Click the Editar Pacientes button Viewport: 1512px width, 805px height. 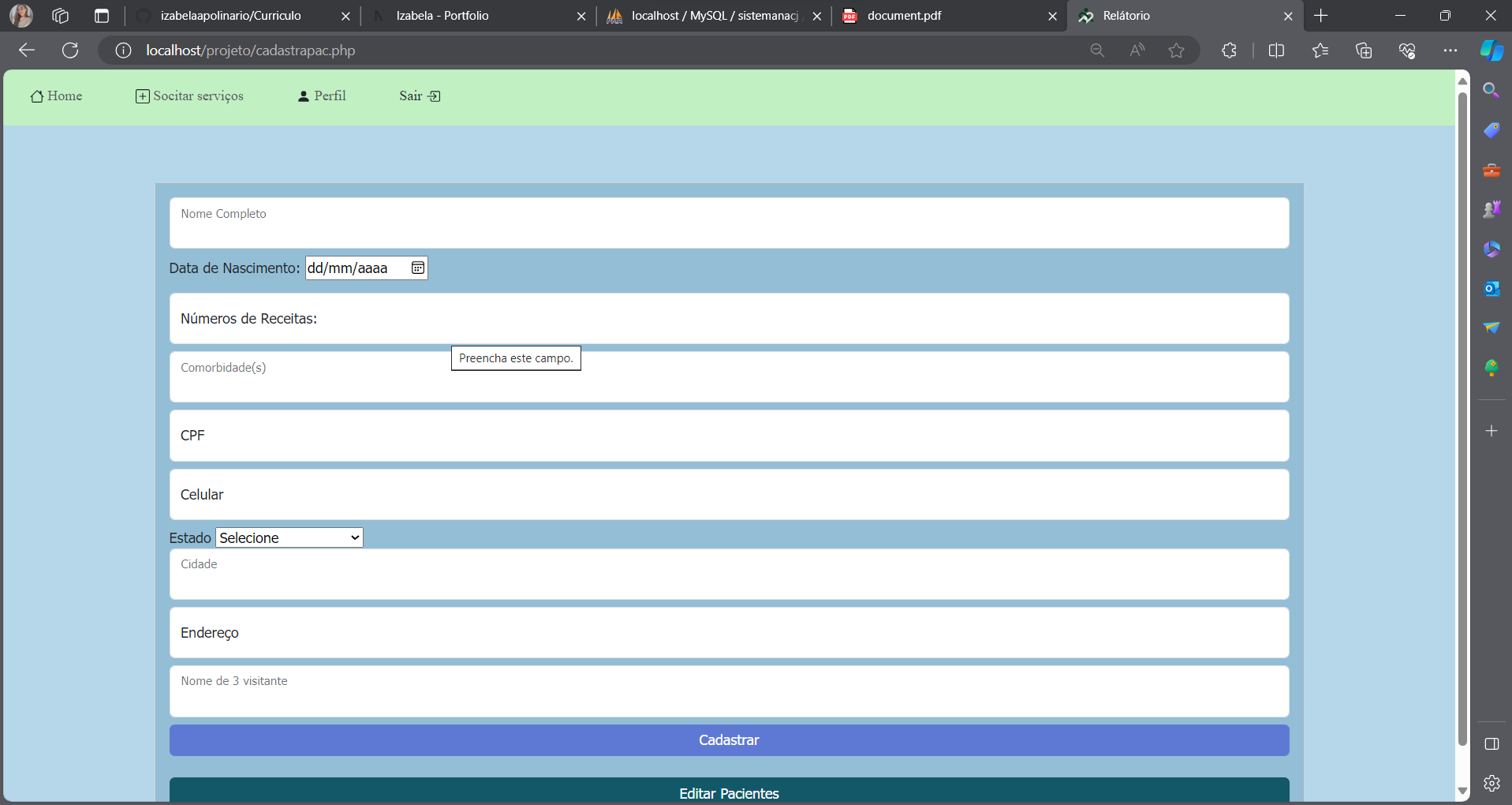click(729, 792)
